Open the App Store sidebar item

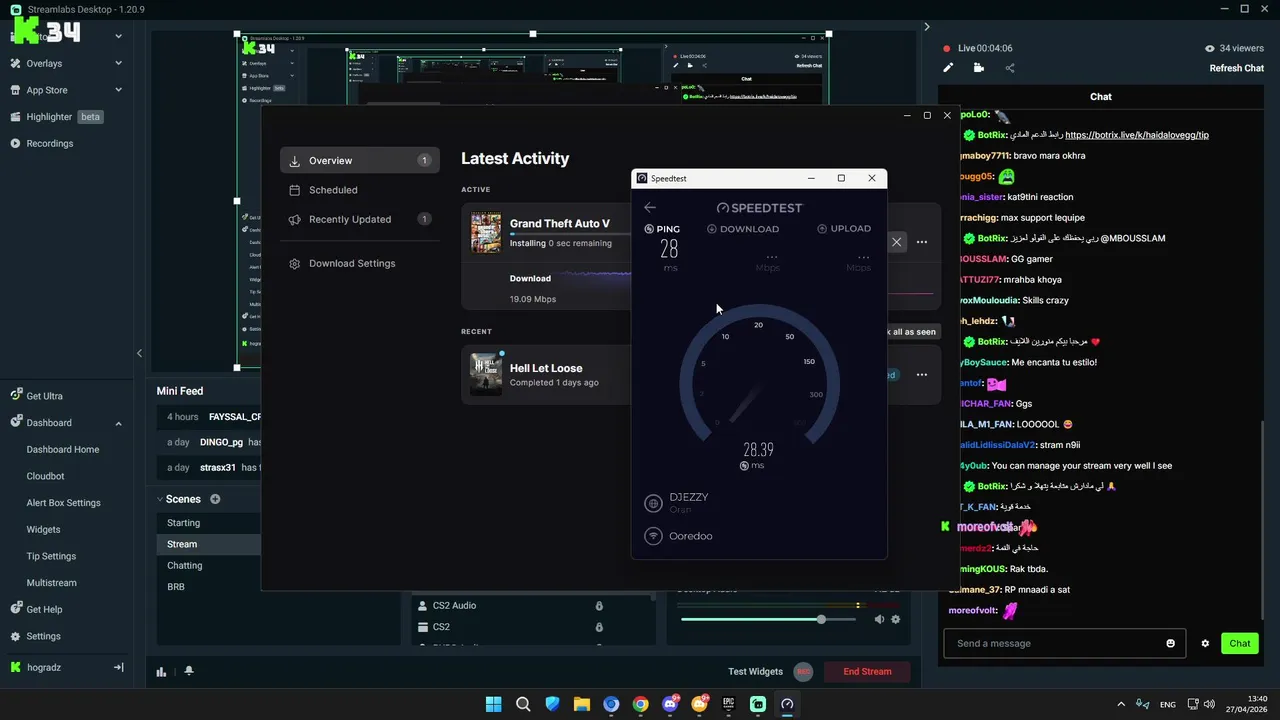click(x=46, y=90)
